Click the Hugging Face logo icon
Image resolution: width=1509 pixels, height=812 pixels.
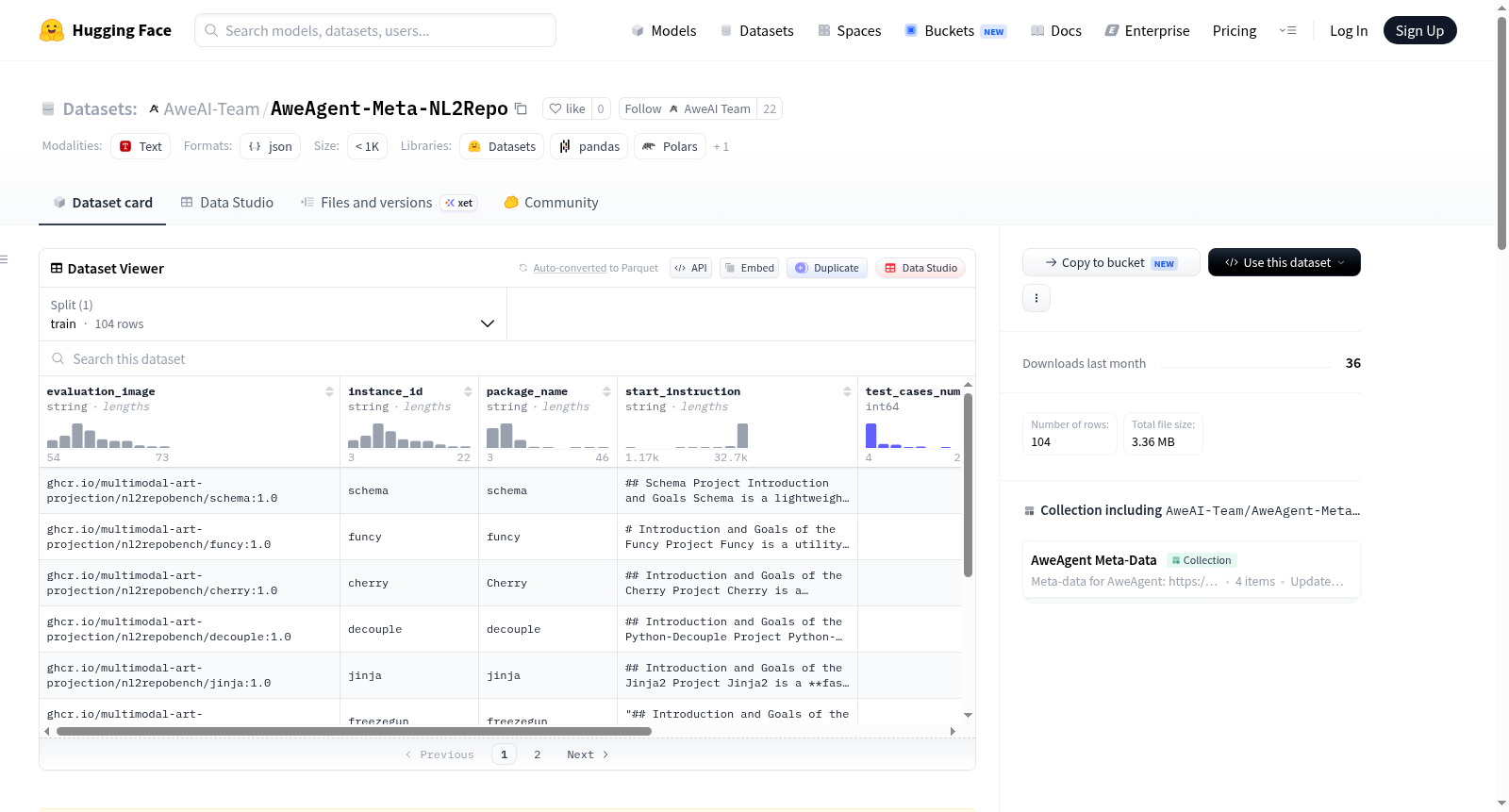(52, 30)
